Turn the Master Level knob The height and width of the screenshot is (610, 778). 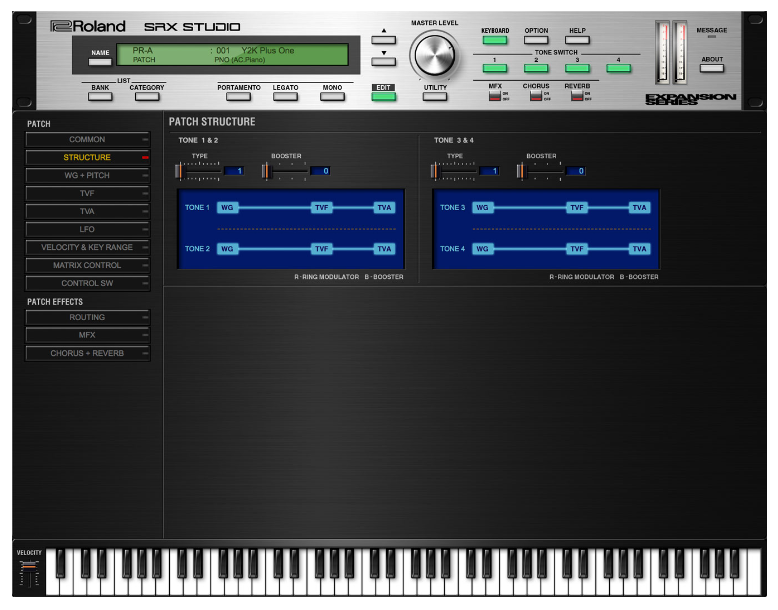[434, 56]
